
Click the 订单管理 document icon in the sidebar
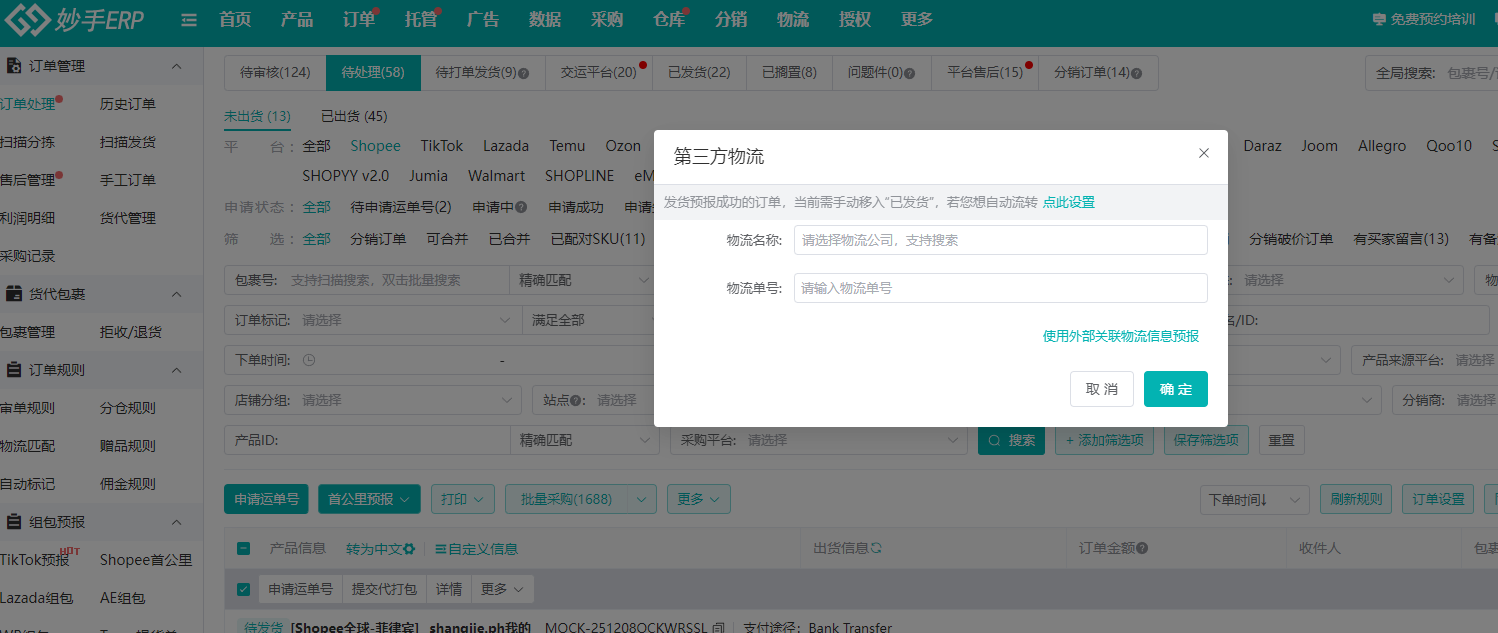[16, 66]
